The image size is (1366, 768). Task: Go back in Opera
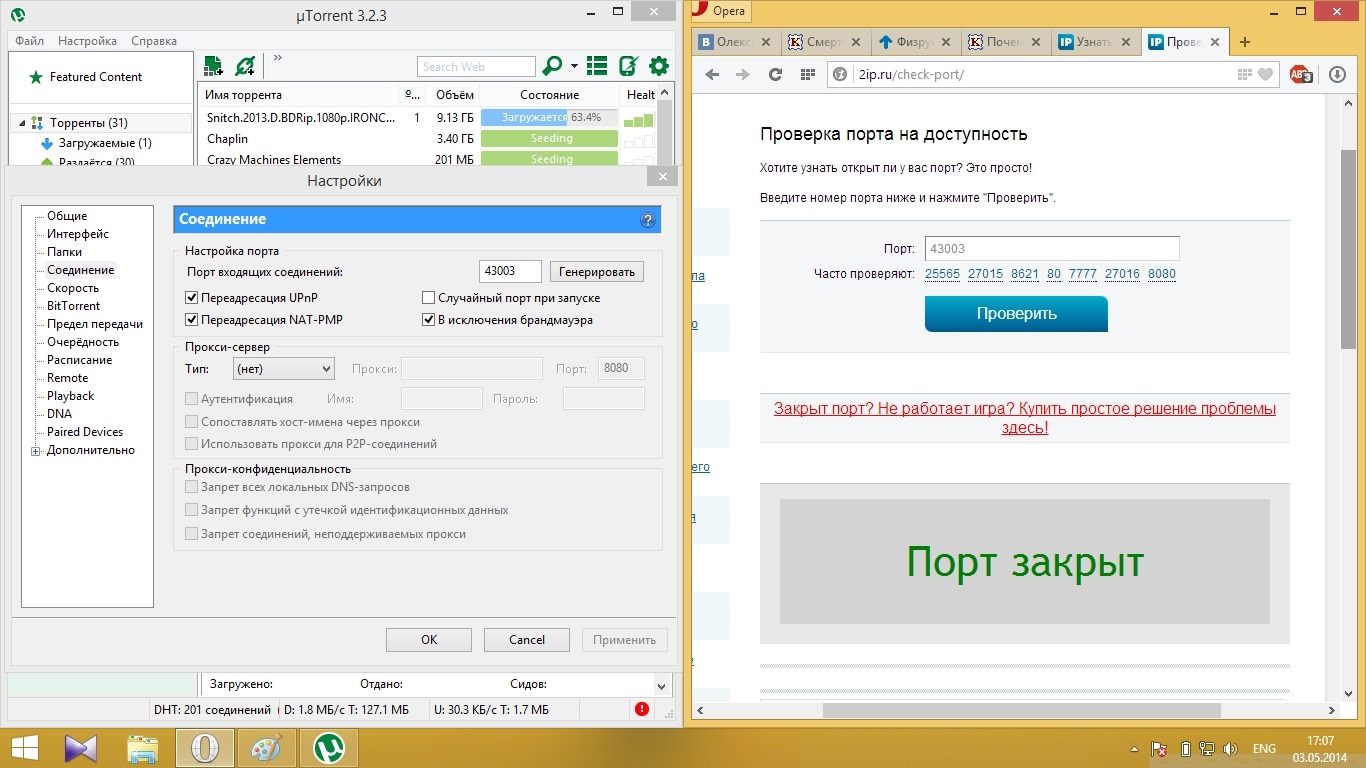[x=712, y=74]
